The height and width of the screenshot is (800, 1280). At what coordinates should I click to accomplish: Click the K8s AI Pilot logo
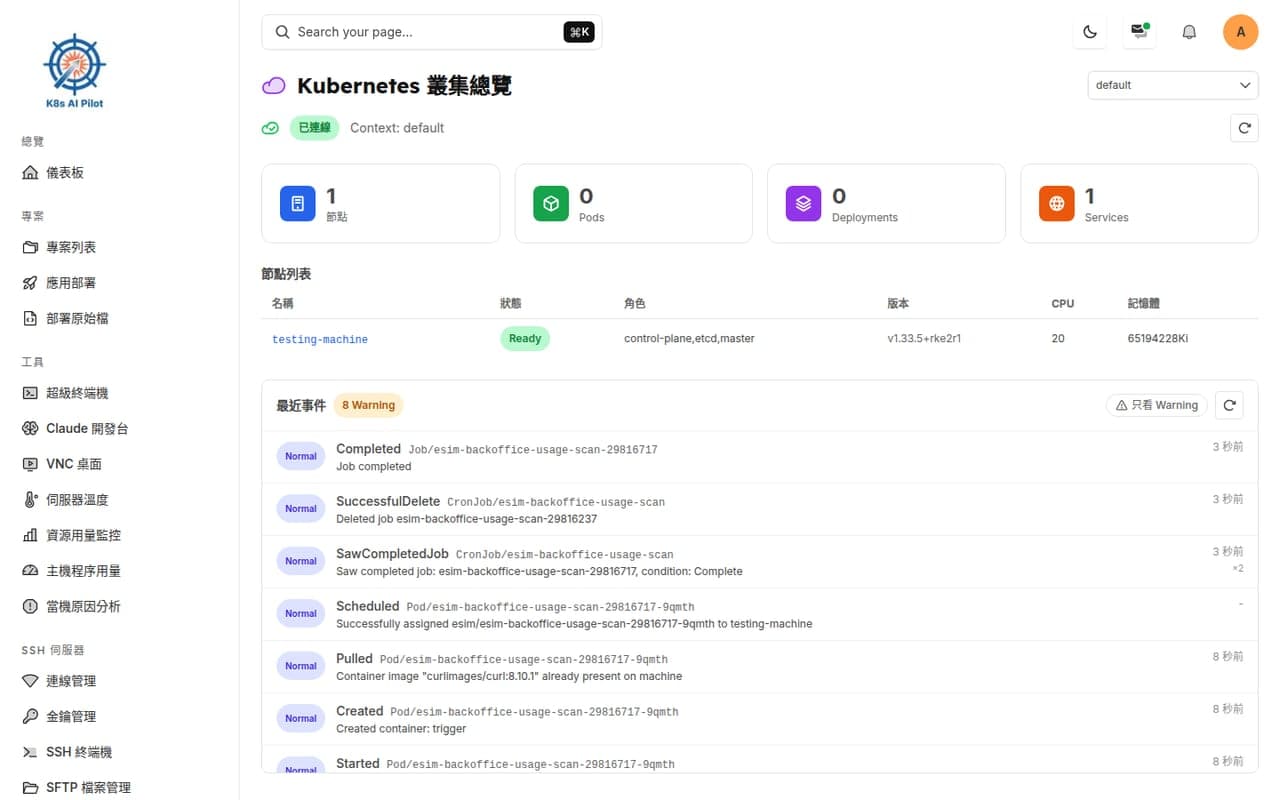(x=75, y=71)
